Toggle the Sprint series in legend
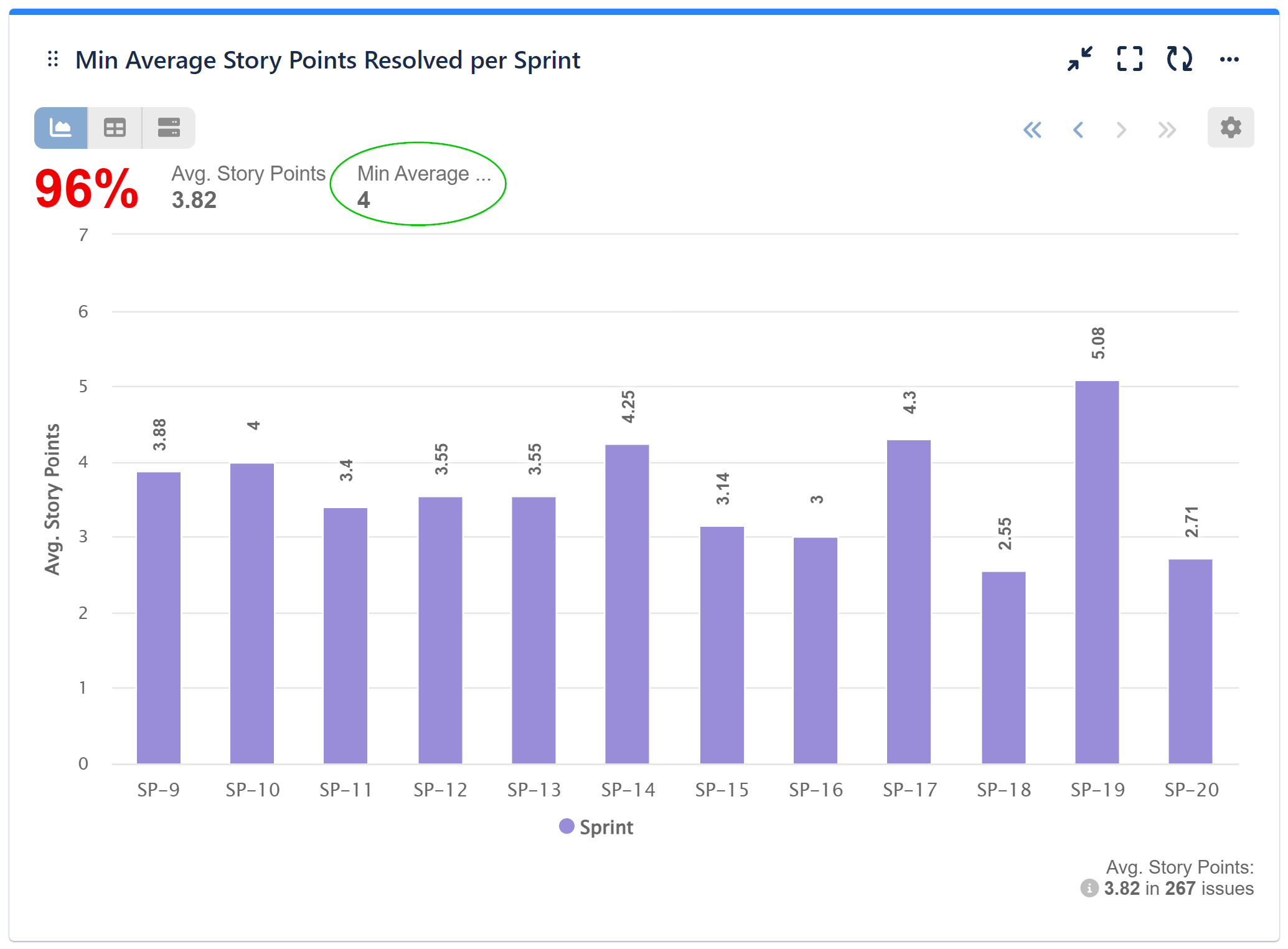 pyautogui.click(x=596, y=827)
